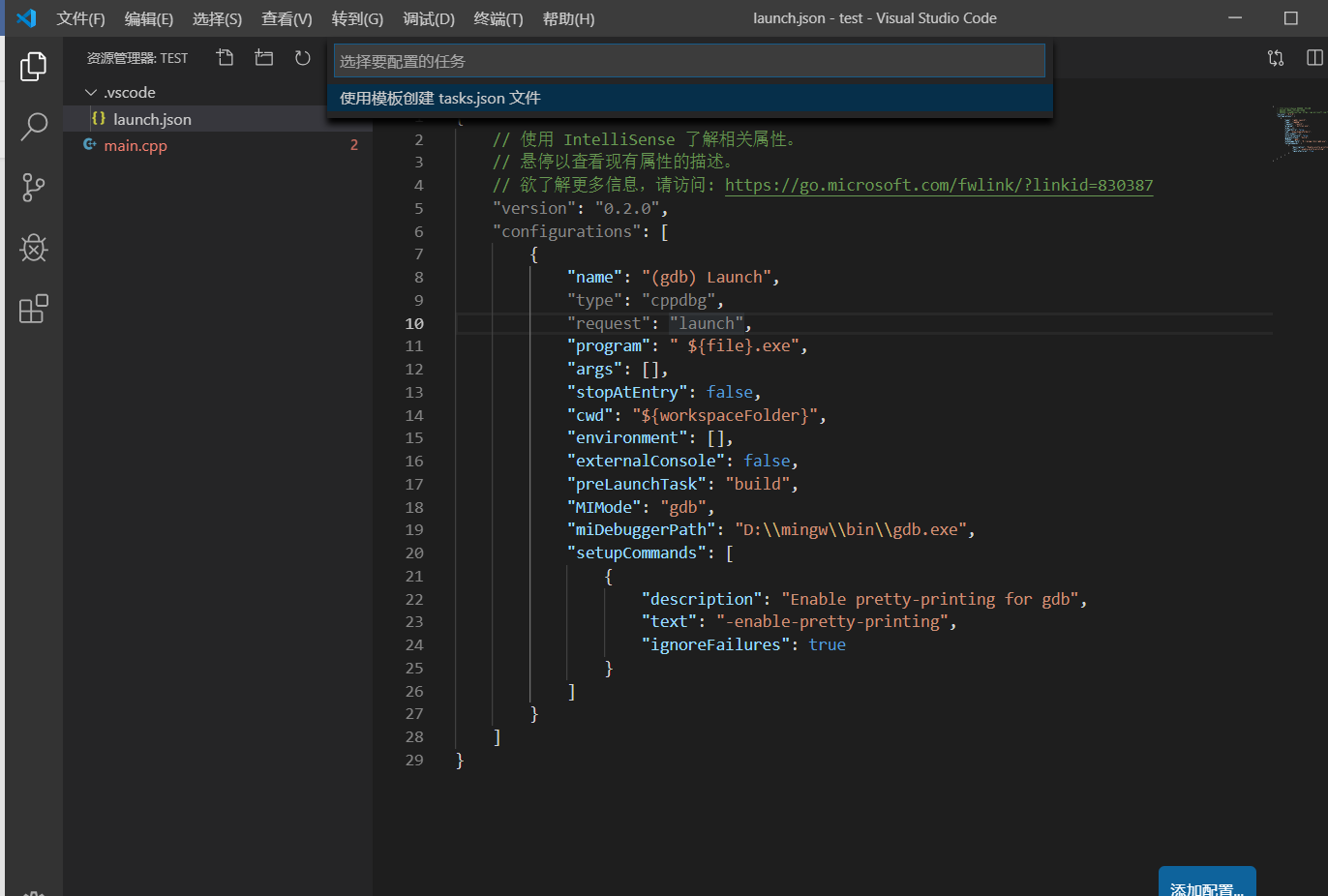Click the error count 2 beside main.cpp

354,145
